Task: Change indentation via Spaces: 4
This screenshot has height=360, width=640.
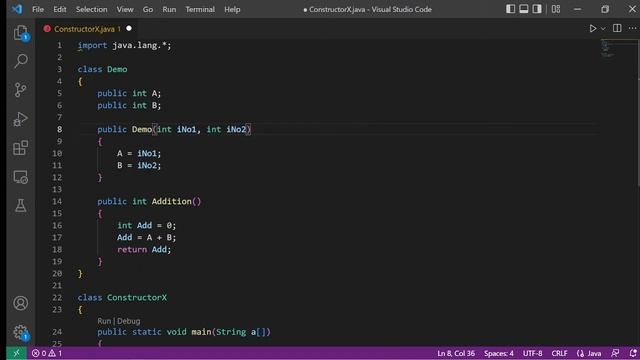Action: (x=499, y=353)
